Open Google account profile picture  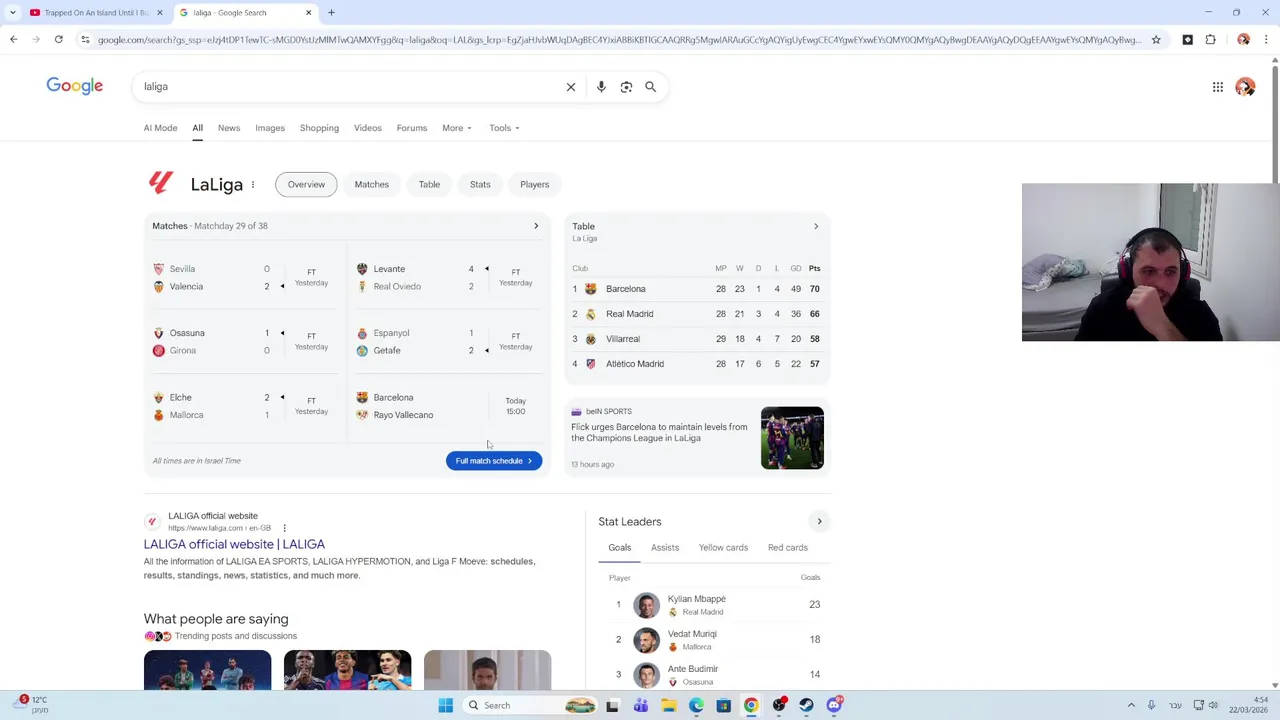point(1245,87)
